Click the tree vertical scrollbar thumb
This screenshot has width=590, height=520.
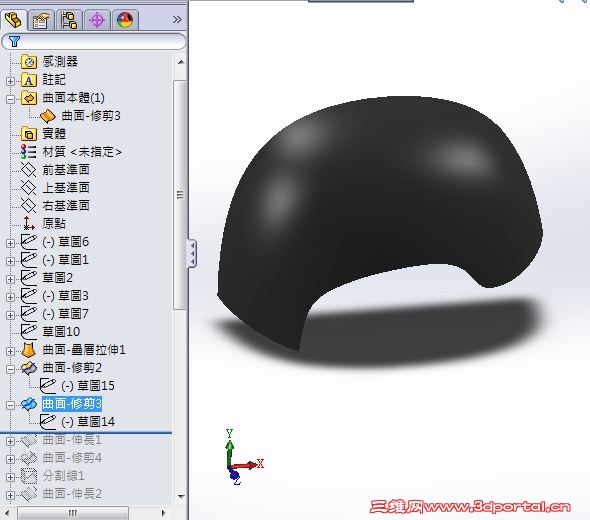tap(181, 195)
